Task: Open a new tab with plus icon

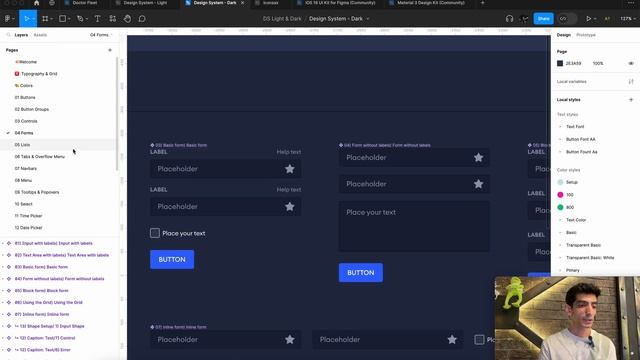Action: (x=482, y=3)
